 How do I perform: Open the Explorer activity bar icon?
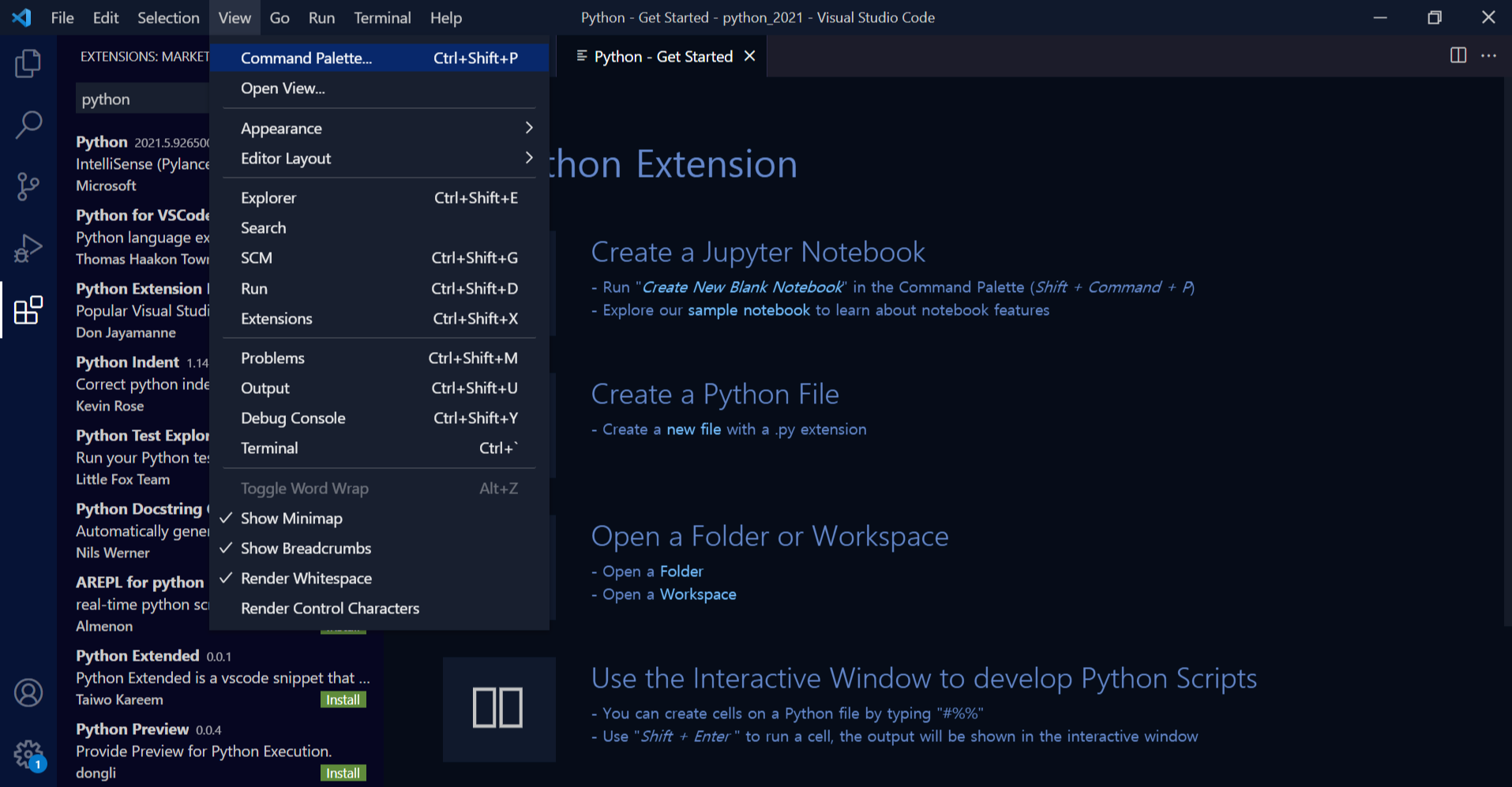(x=28, y=63)
